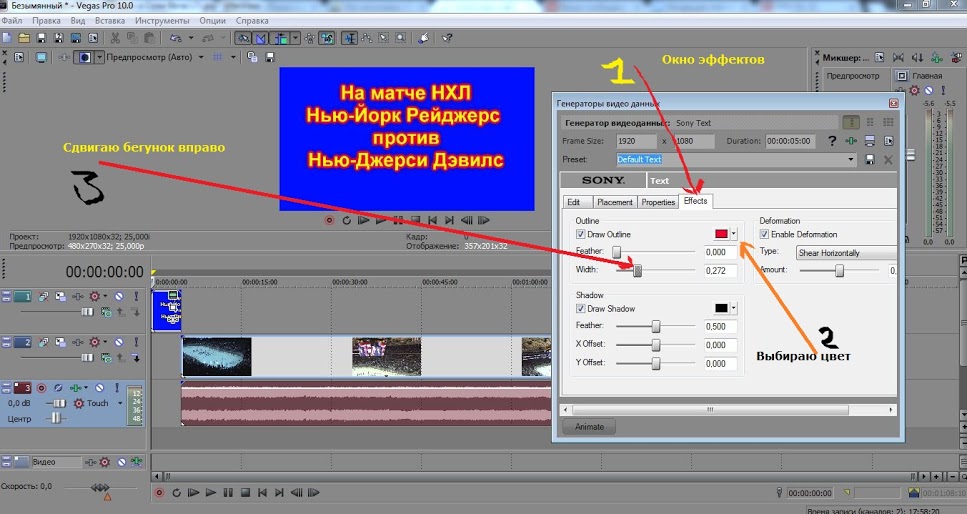Arm audio track 3 for record
The image size is (967, 514).
(x=41, y=388)
